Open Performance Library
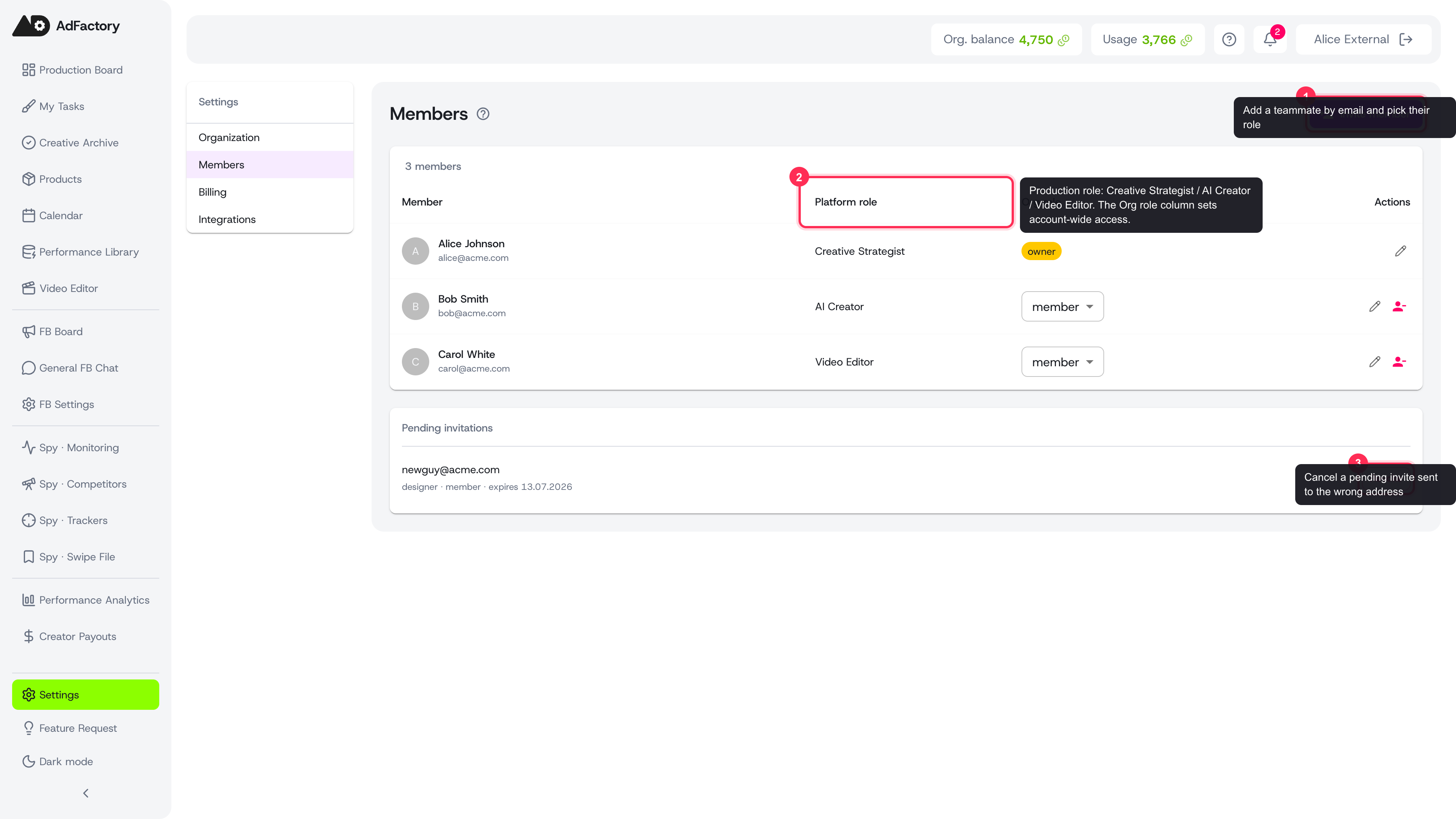Screen dimensions: 1456x819 point(85,251)
